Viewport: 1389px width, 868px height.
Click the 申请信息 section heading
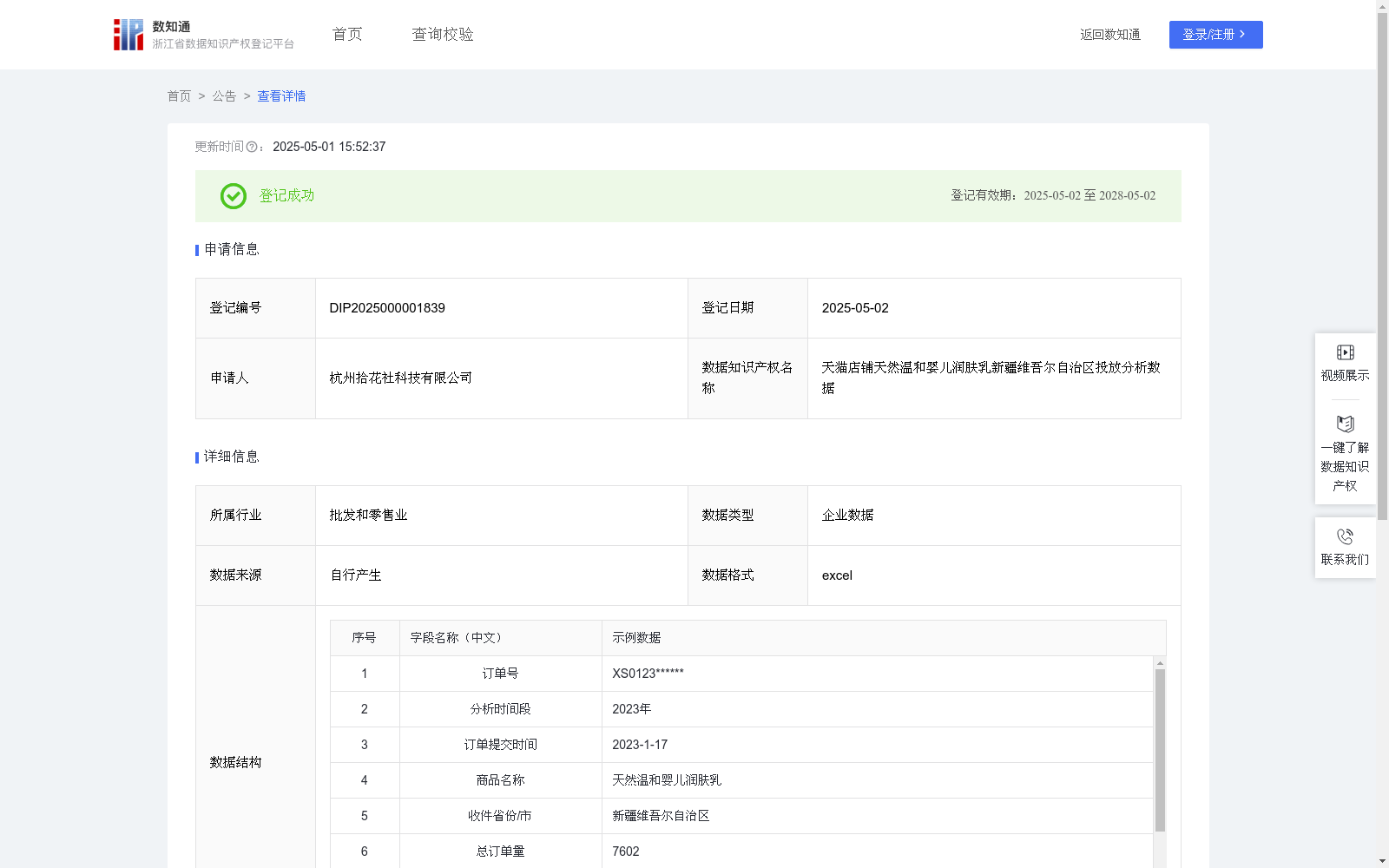click(232, 250)
